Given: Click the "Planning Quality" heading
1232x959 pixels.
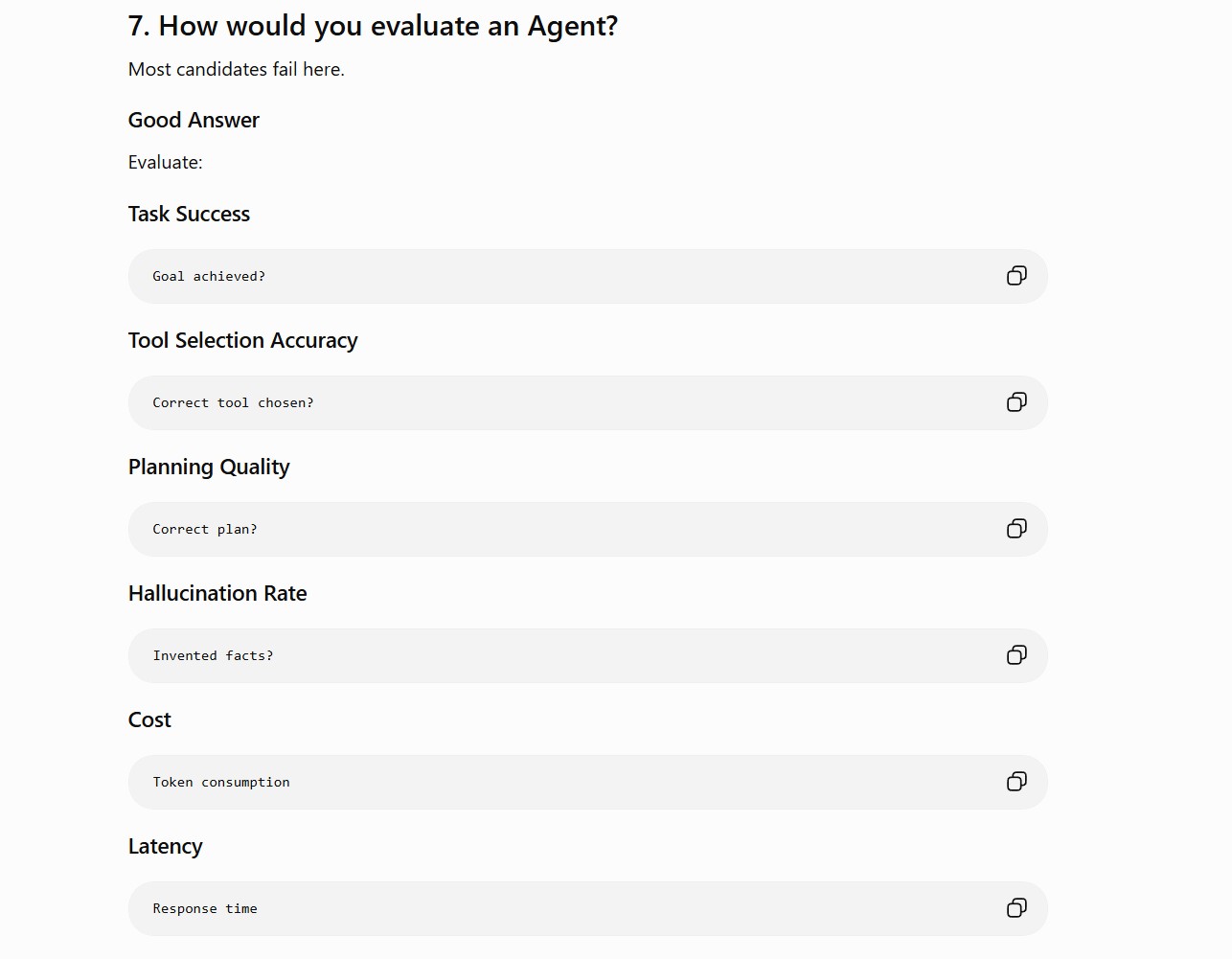Looking at the screenshot, I should (209, 467).
